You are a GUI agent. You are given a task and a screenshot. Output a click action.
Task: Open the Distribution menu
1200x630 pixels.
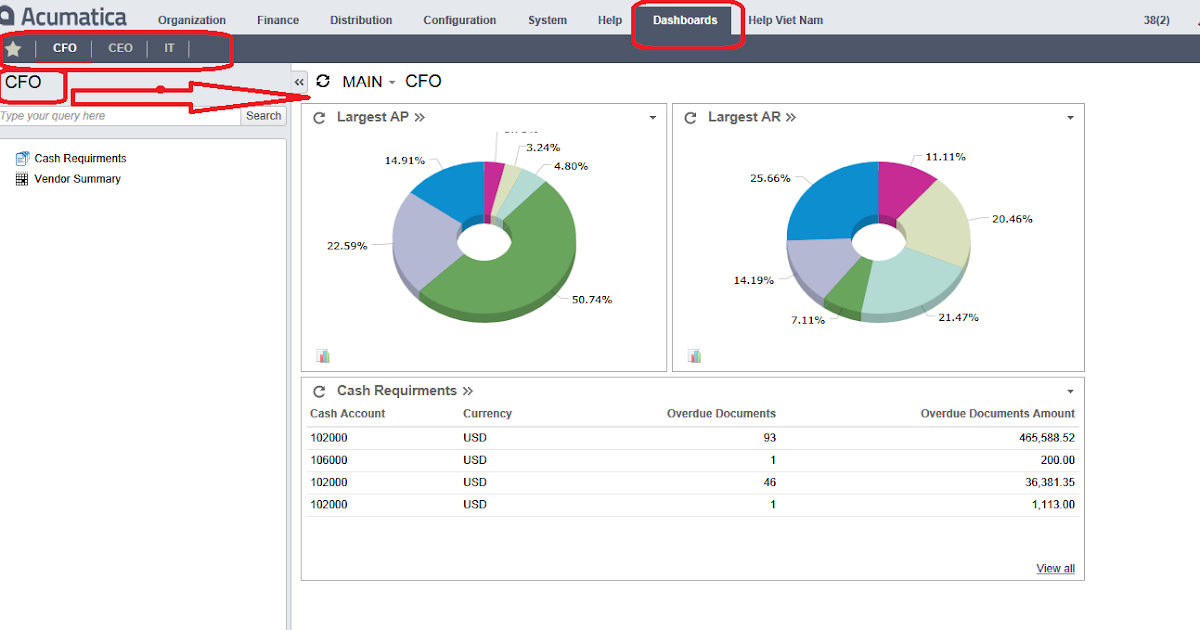[360, 19]
